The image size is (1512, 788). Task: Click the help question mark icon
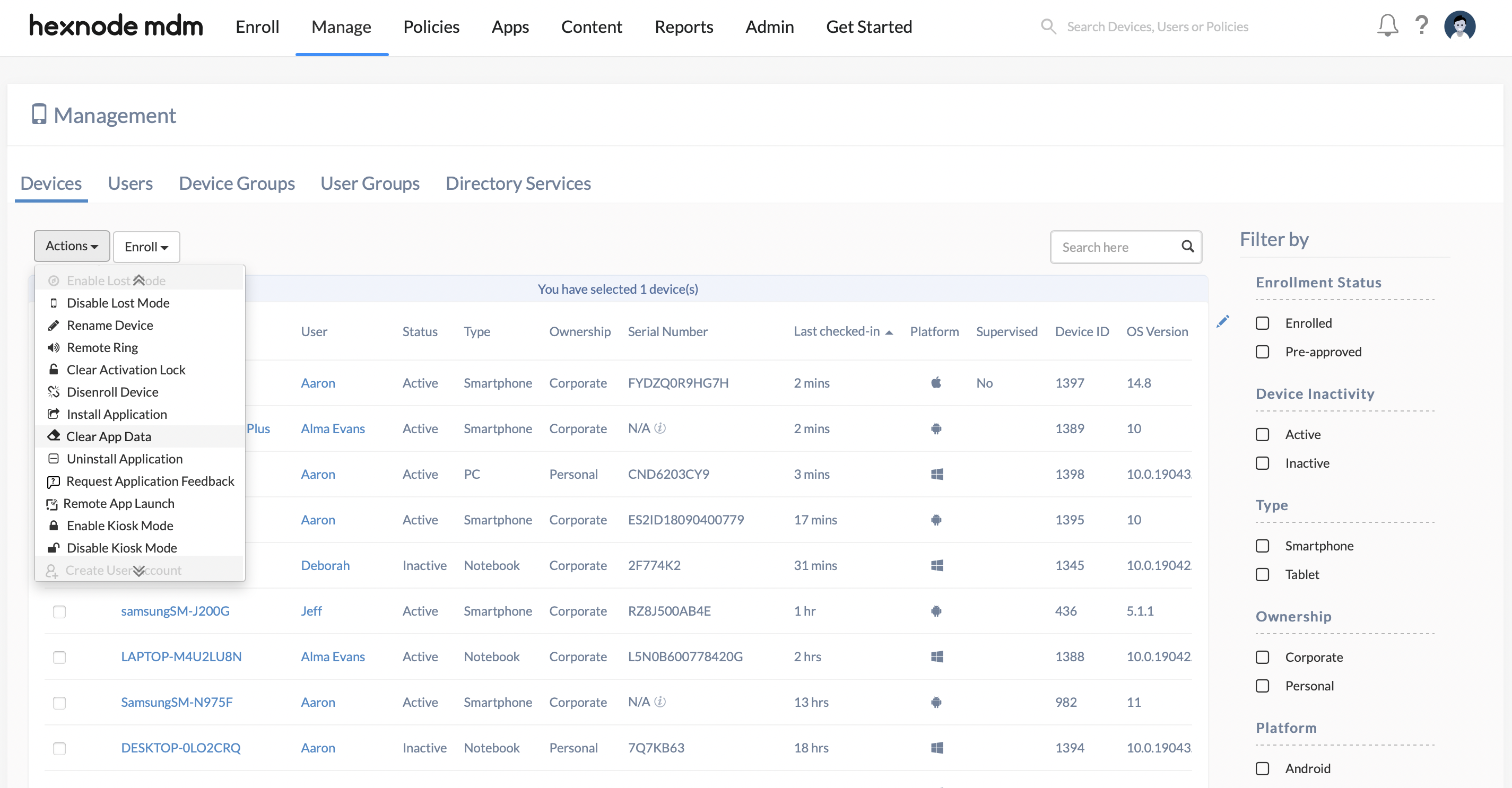point(1422,26)
